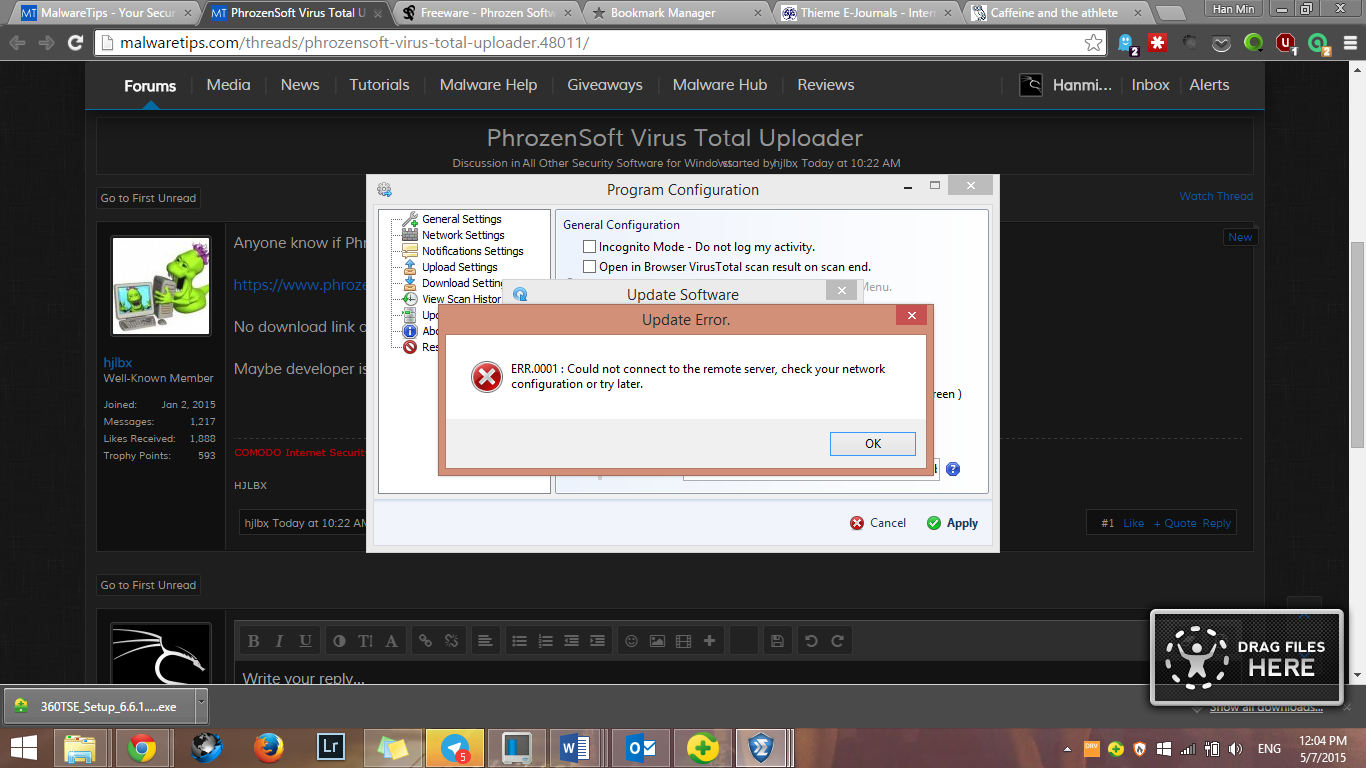The width and height of the screenshot is (1366, 768).
Task: Select General Settings in the tree
Action: pos(461,219)
